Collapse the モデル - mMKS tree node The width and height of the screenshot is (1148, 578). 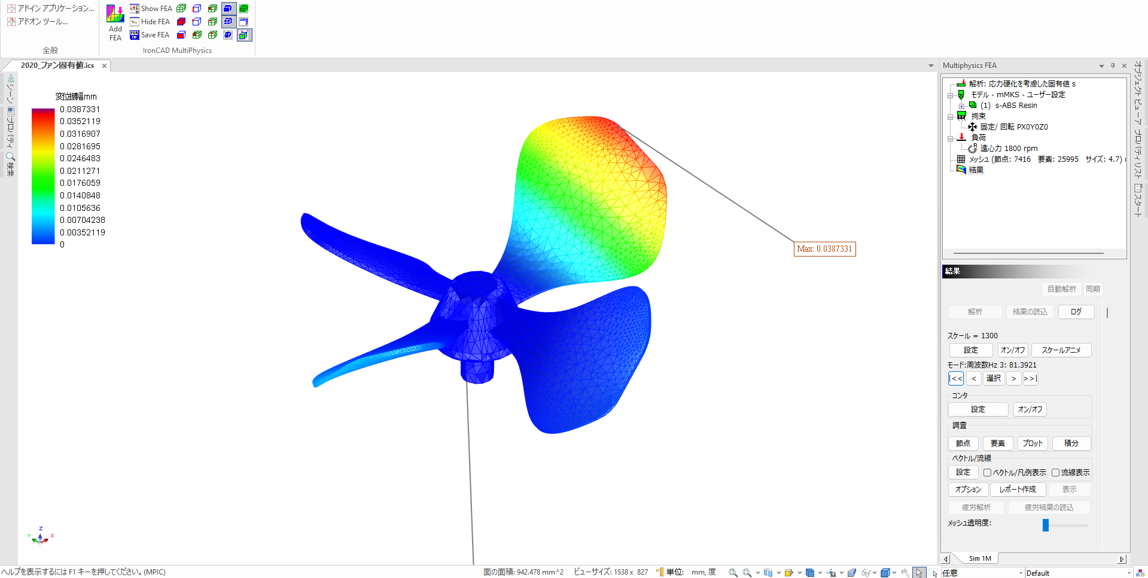click(950, 95)
